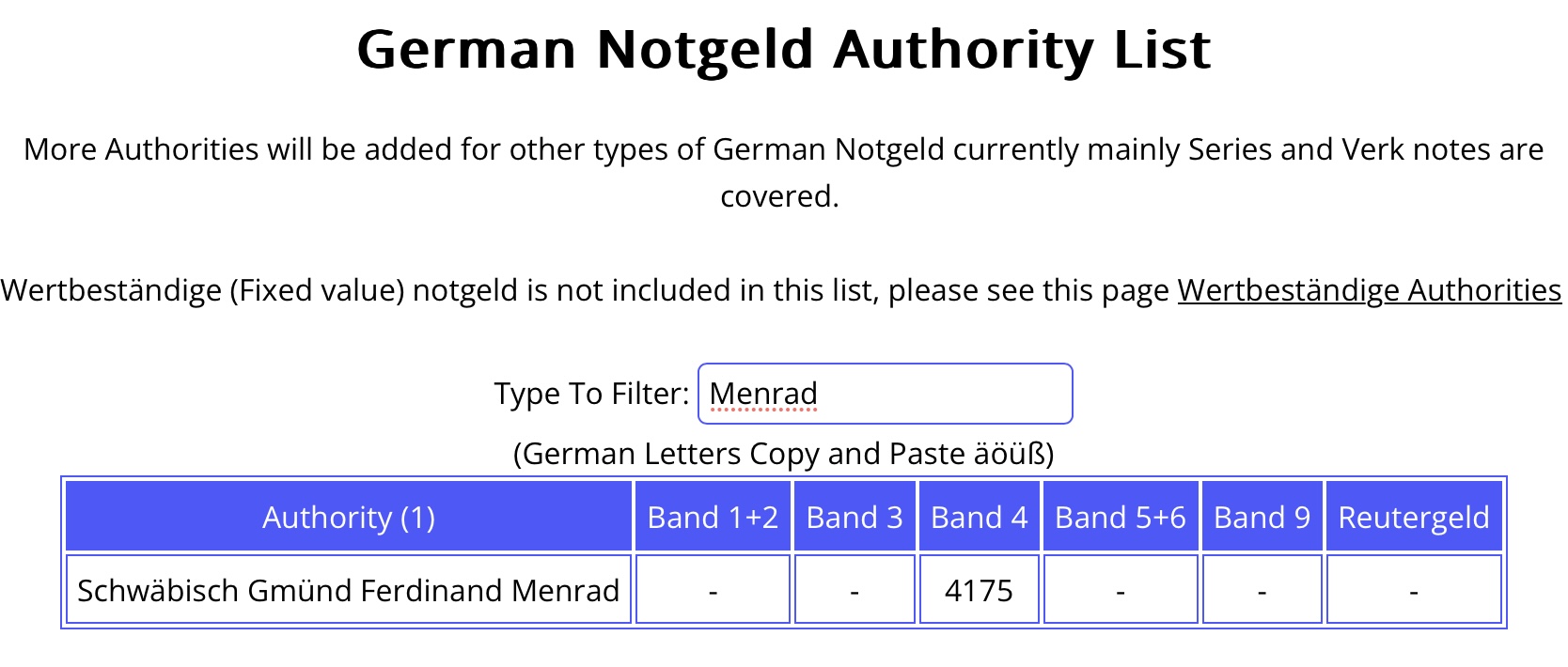This screenshot has height=667, width=1568.
Task: Select the Schwäbisch Gmünd Ferdinand Menrad cell
Action: [x=348, y=590]
